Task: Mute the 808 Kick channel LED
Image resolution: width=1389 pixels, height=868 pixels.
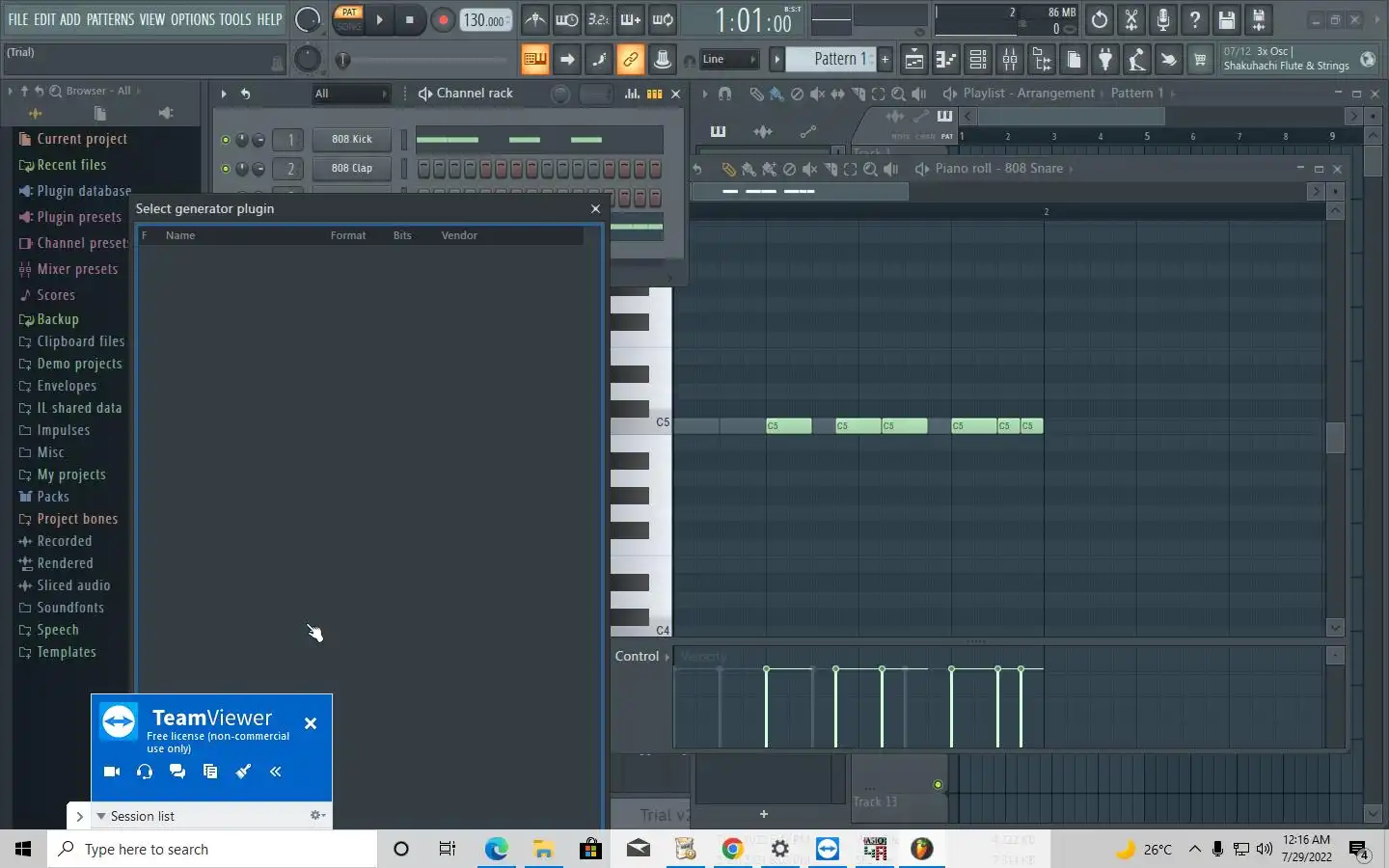Action: coord(226,140)
